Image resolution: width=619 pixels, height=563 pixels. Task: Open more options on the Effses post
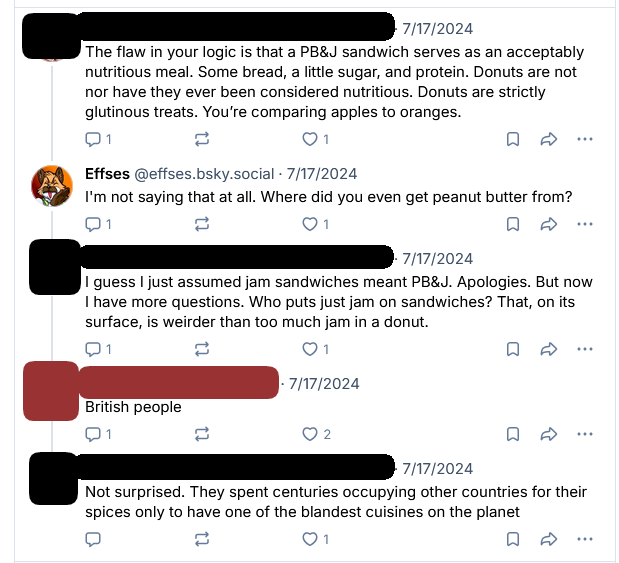click(x=584, y=224)
